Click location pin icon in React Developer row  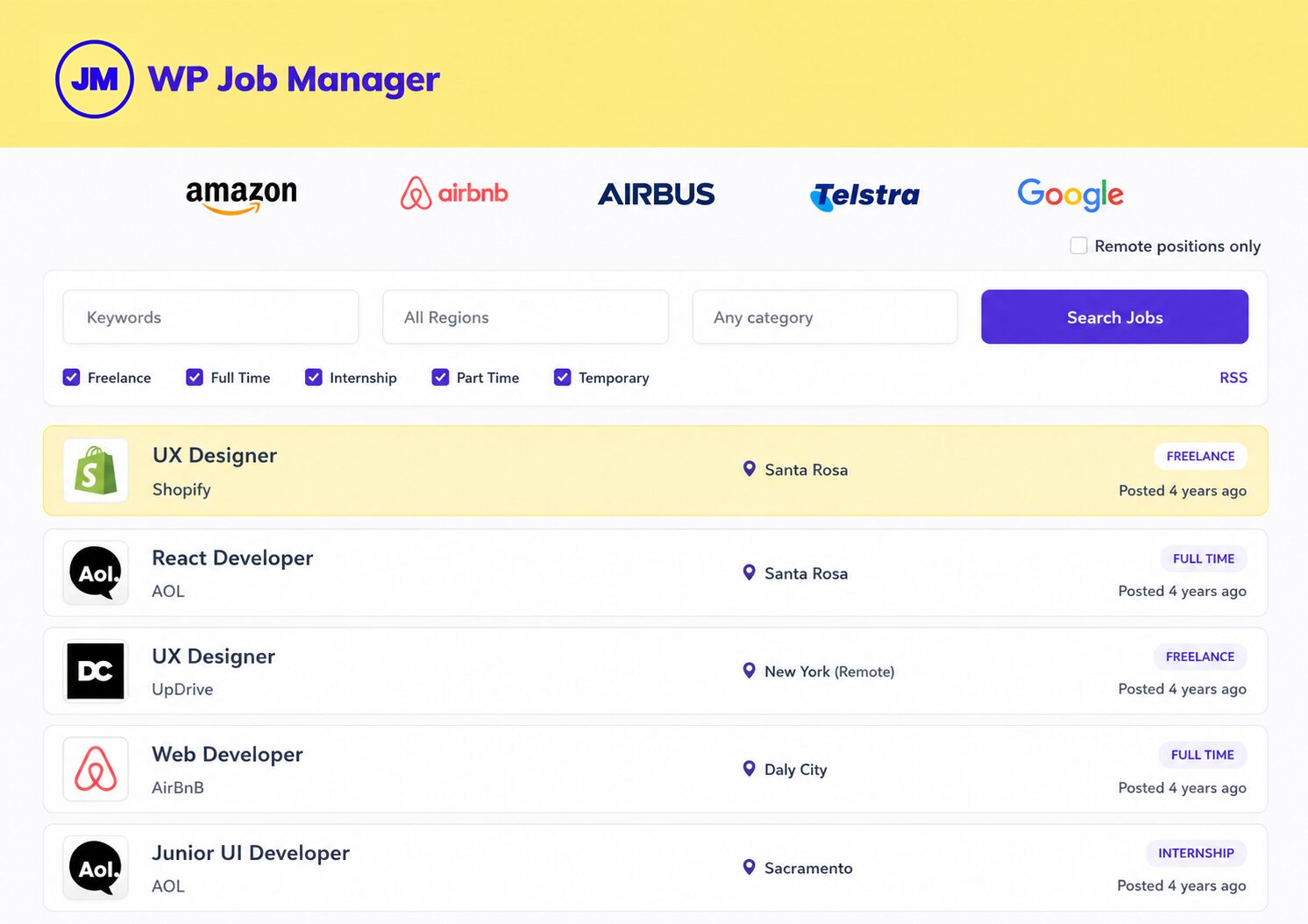click(x=750, y=572)
